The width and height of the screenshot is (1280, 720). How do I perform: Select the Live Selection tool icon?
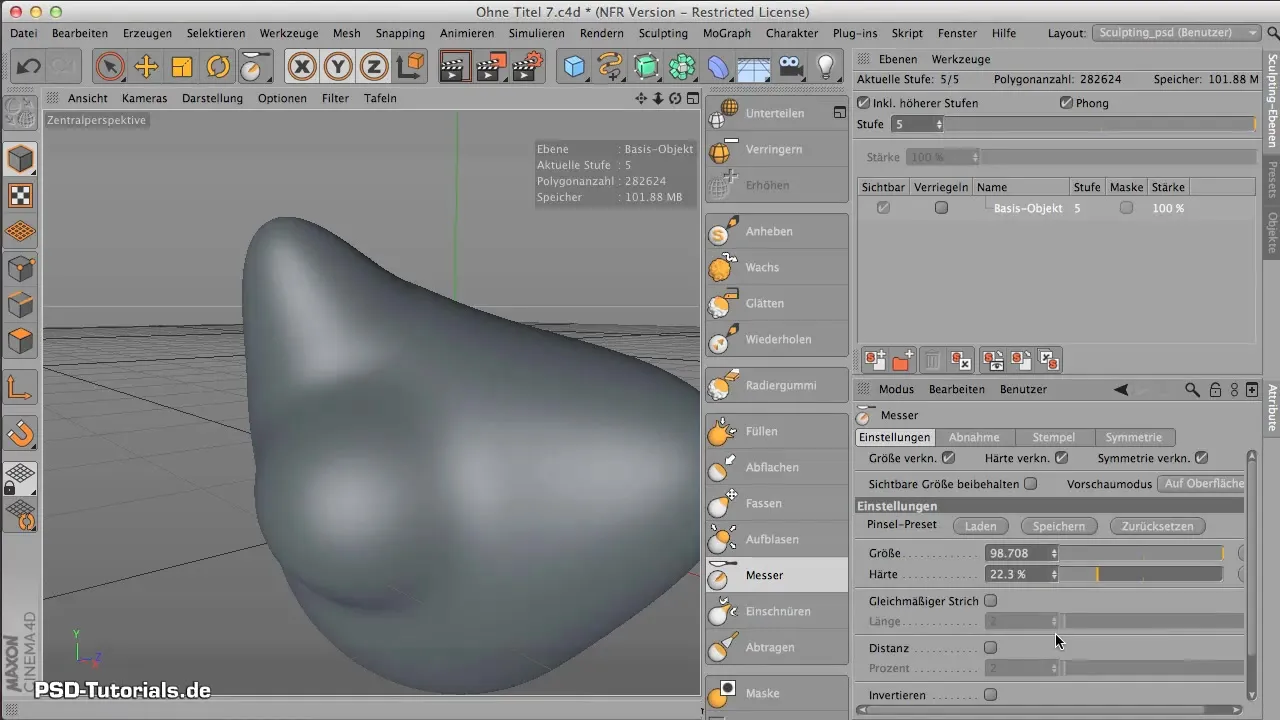click(x=110, y=67)
